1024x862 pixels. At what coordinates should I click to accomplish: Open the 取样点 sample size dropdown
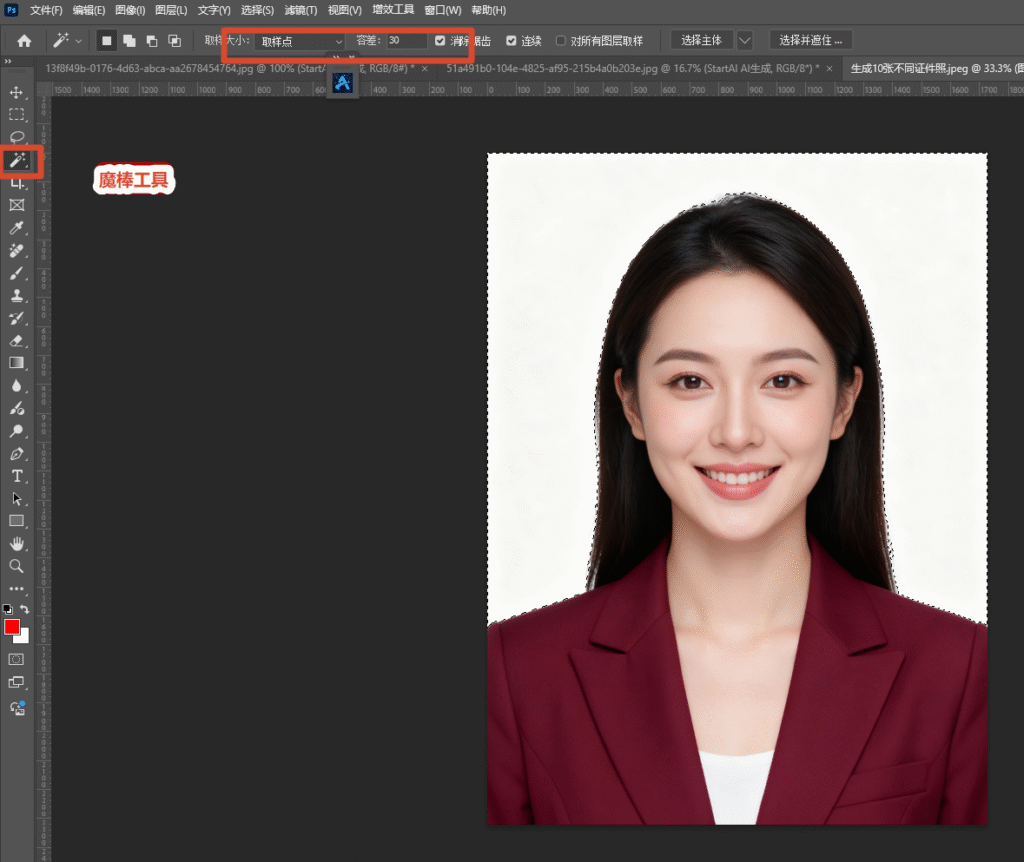[x=300, y=41]
